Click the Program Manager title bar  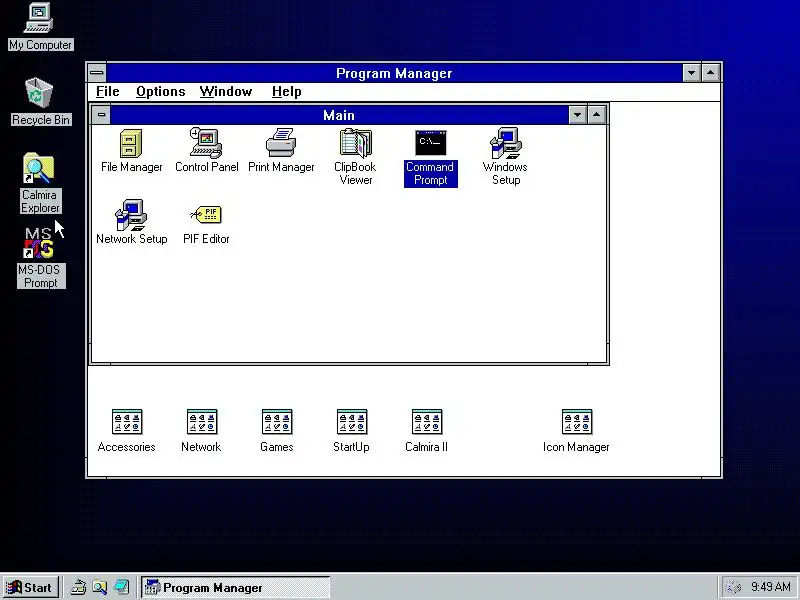click(x=394, y=73)
